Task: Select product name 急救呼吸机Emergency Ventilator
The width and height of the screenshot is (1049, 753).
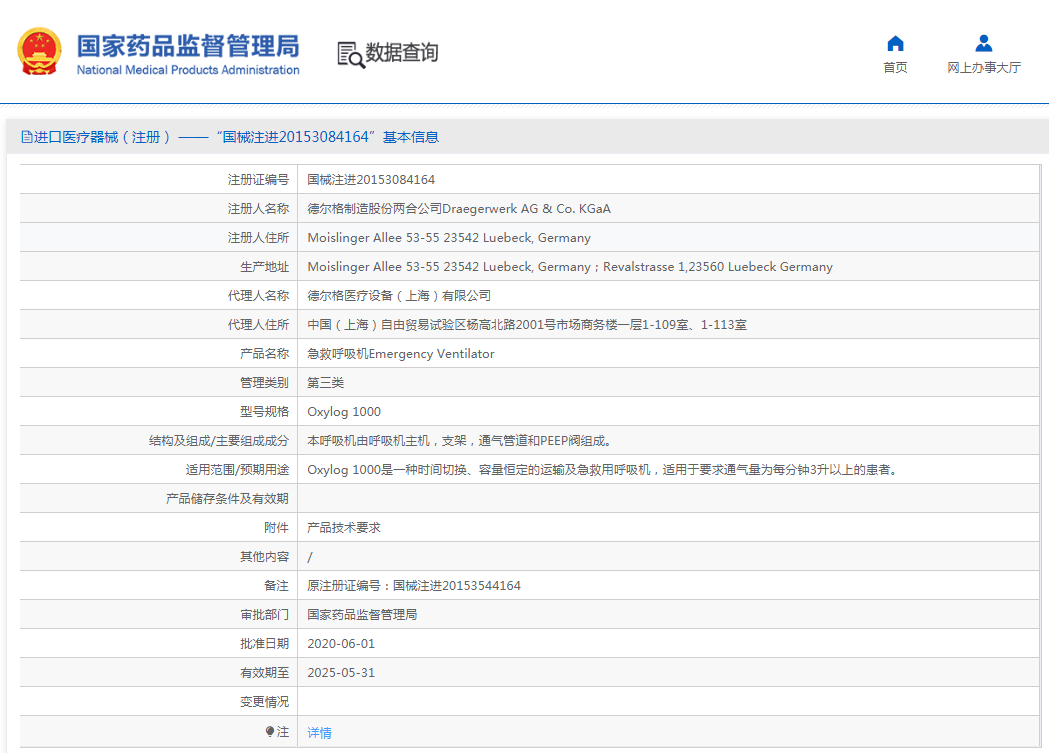Action: coord(401,354)
